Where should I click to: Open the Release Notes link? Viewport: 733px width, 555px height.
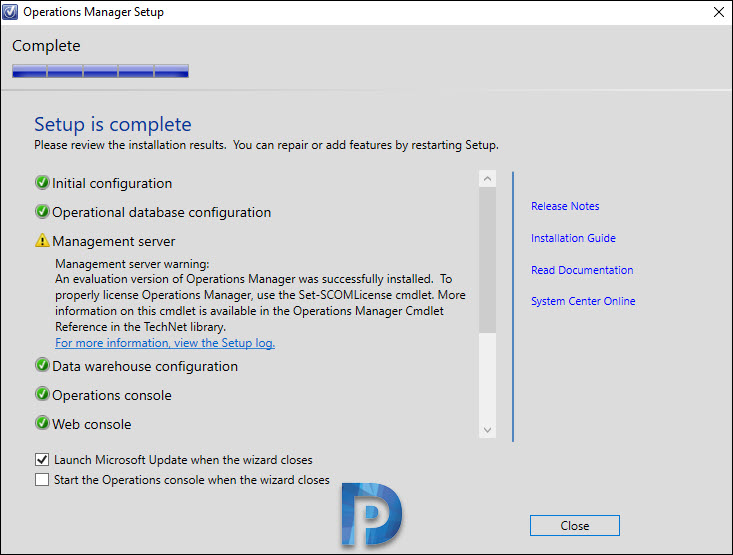(x=565, y=206)
